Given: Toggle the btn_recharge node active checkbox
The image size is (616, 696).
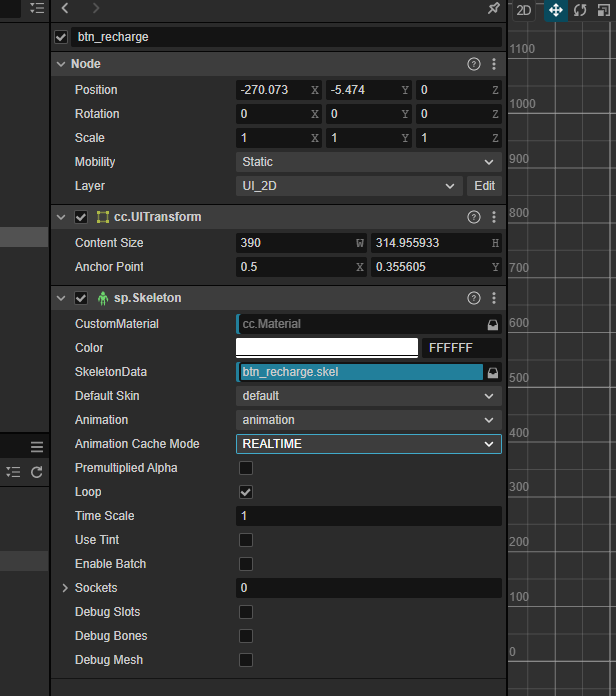Looking at the screenshot, I should click(x=61, y=37).
